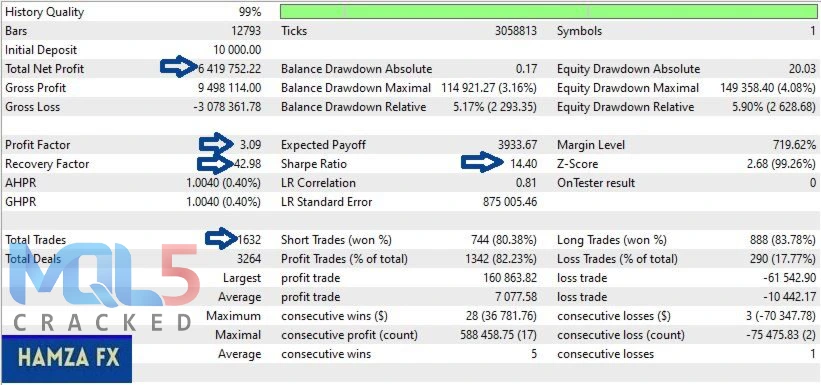The image size is (821, 385).
Task: Click the HAMZA FX badge
Action: pos(67,358)
